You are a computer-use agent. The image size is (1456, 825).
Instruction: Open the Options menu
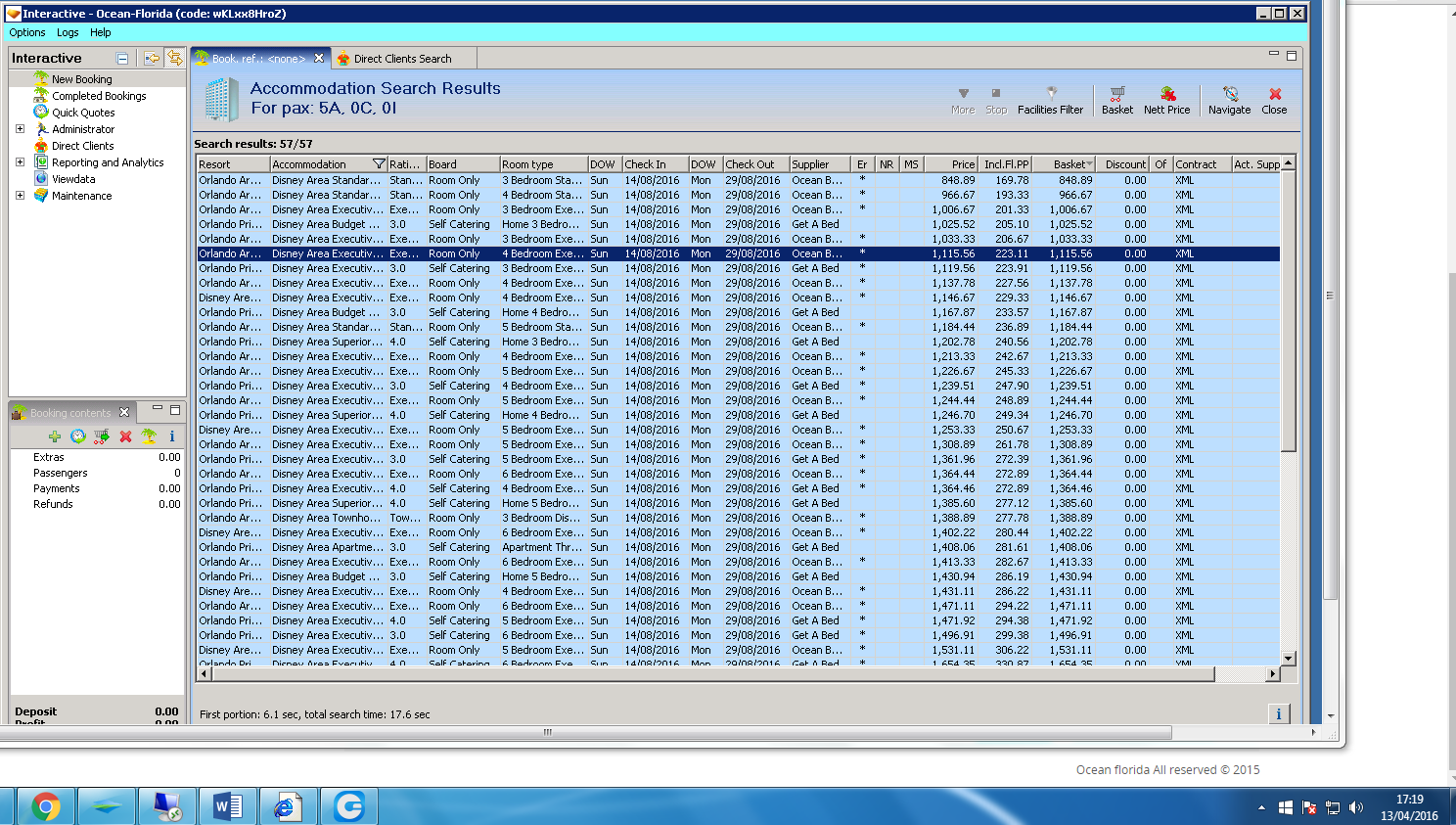27,32
